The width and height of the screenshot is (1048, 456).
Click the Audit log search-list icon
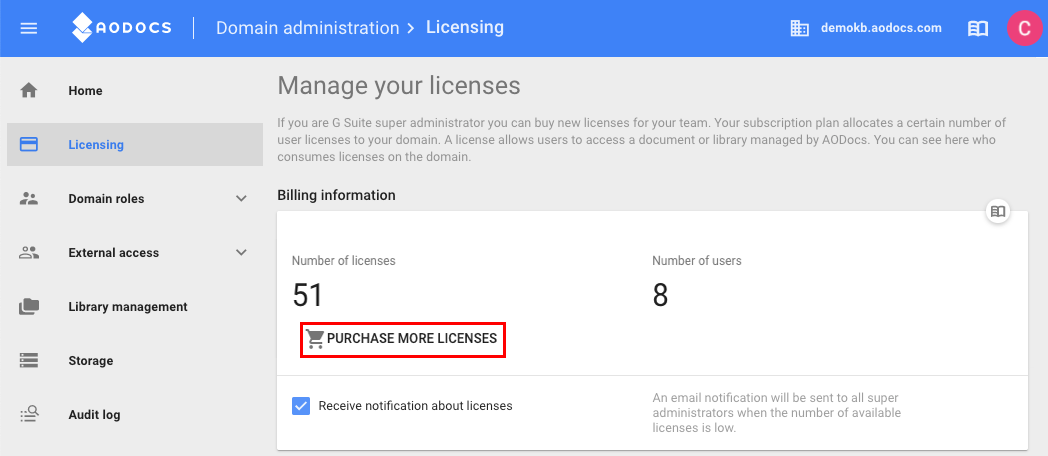point(29,415)
